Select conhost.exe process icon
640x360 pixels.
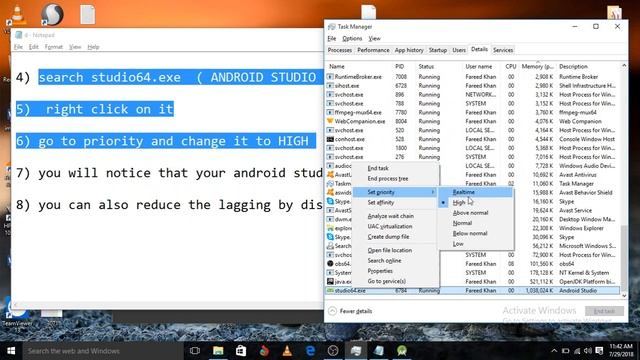330,139
